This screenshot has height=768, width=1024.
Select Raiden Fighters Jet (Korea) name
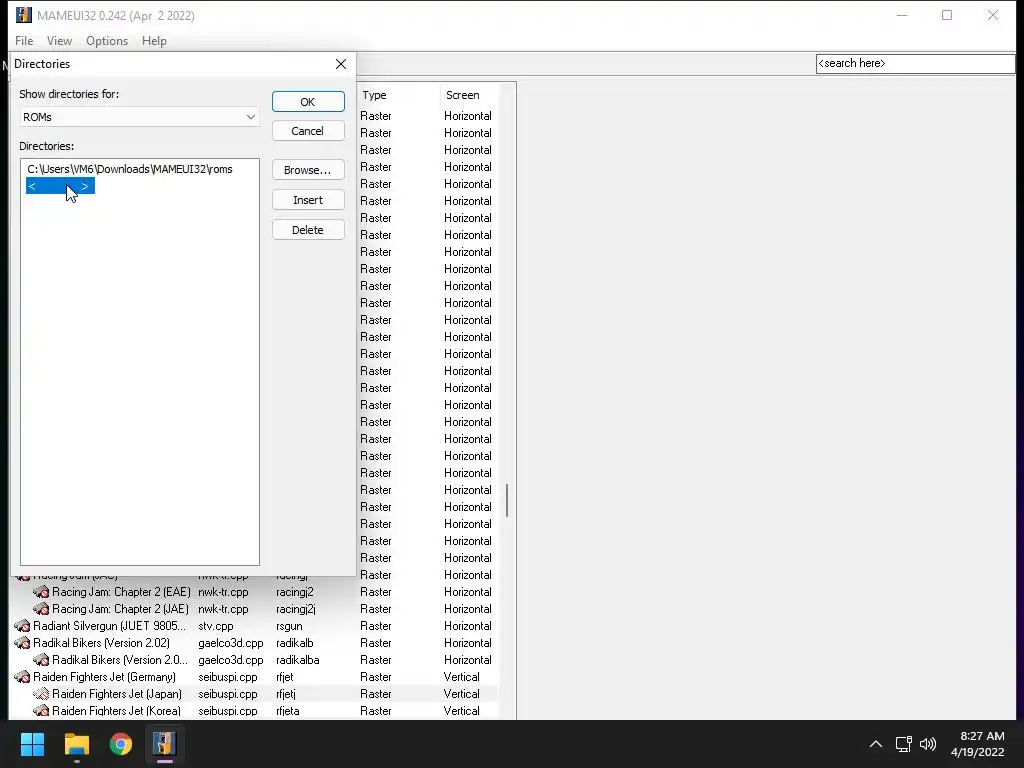pyautogui.click(x=116, y=711)
